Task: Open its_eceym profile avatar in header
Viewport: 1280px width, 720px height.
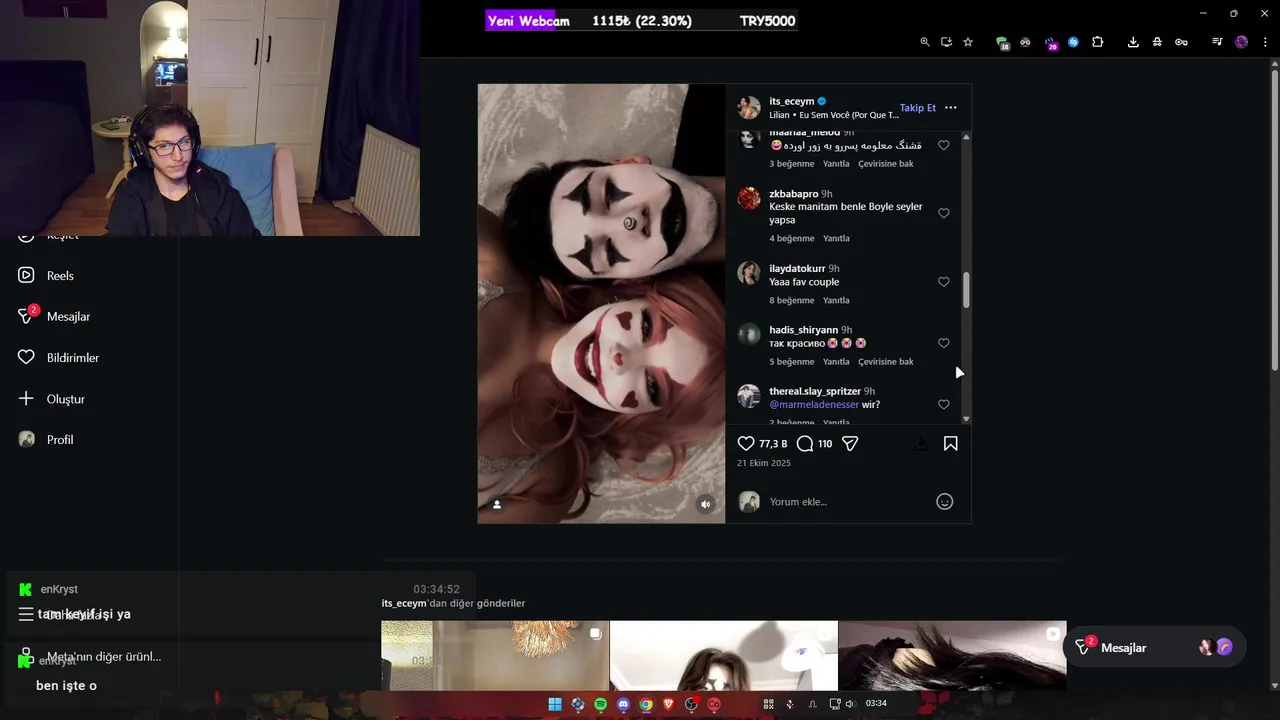Action: 749,107
